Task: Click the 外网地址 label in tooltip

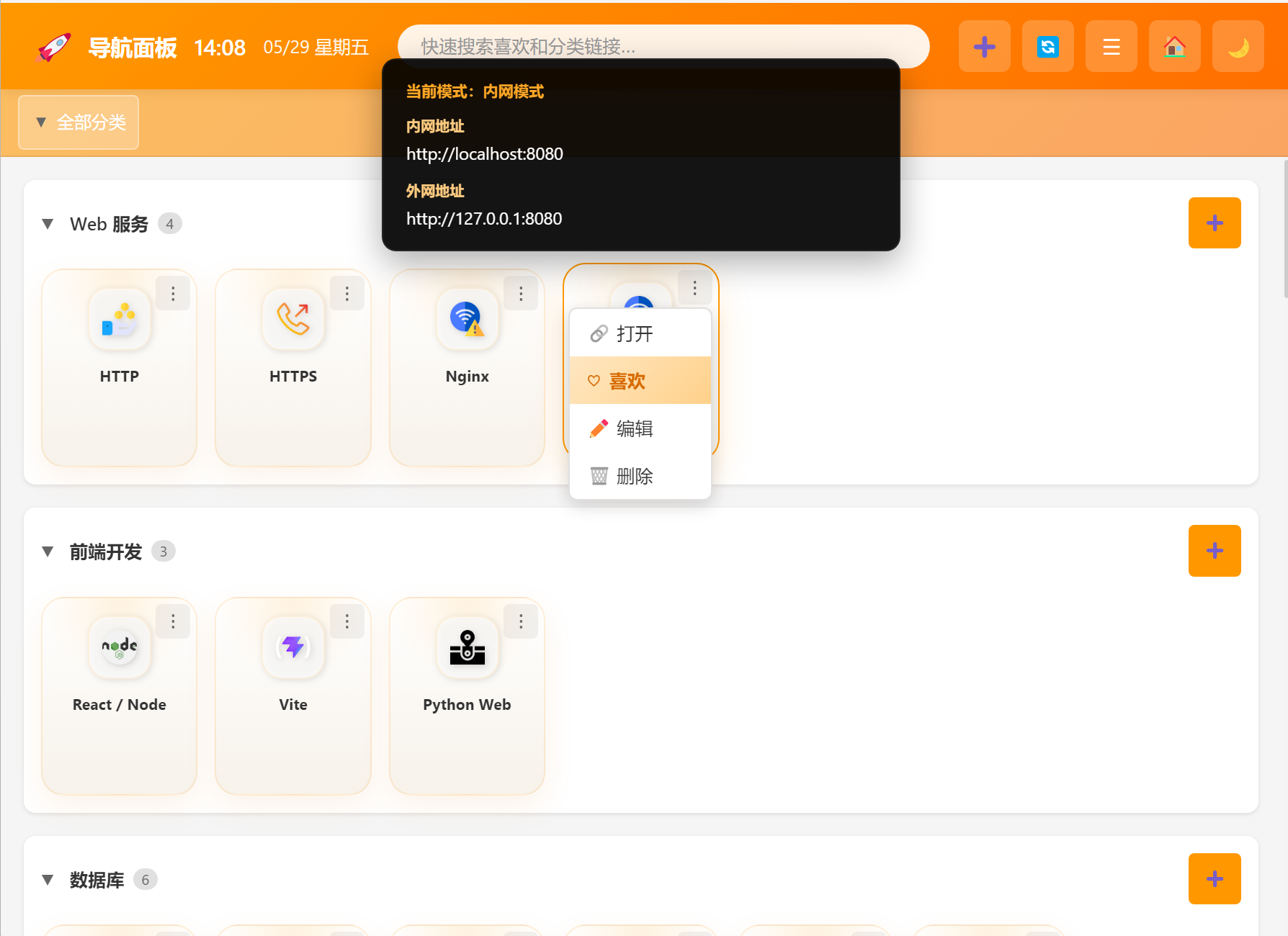Action: (x=435, y=191)
